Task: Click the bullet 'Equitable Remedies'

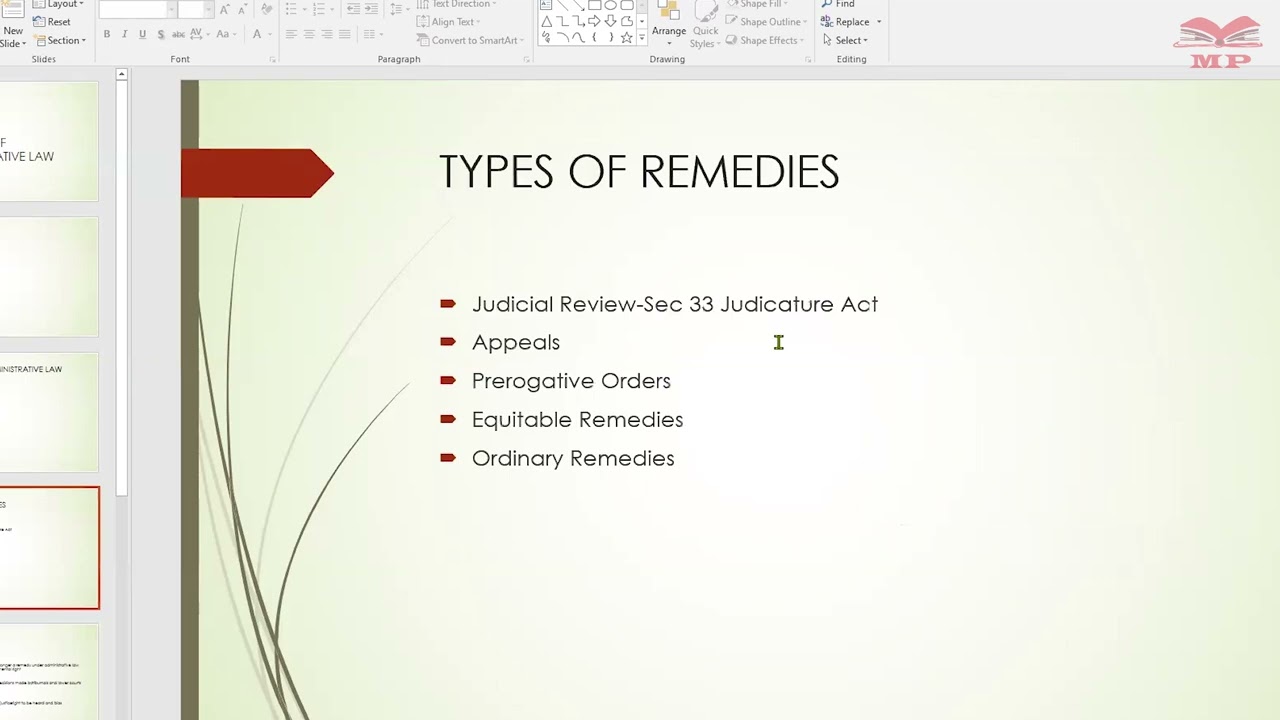Action: (577, 420)
